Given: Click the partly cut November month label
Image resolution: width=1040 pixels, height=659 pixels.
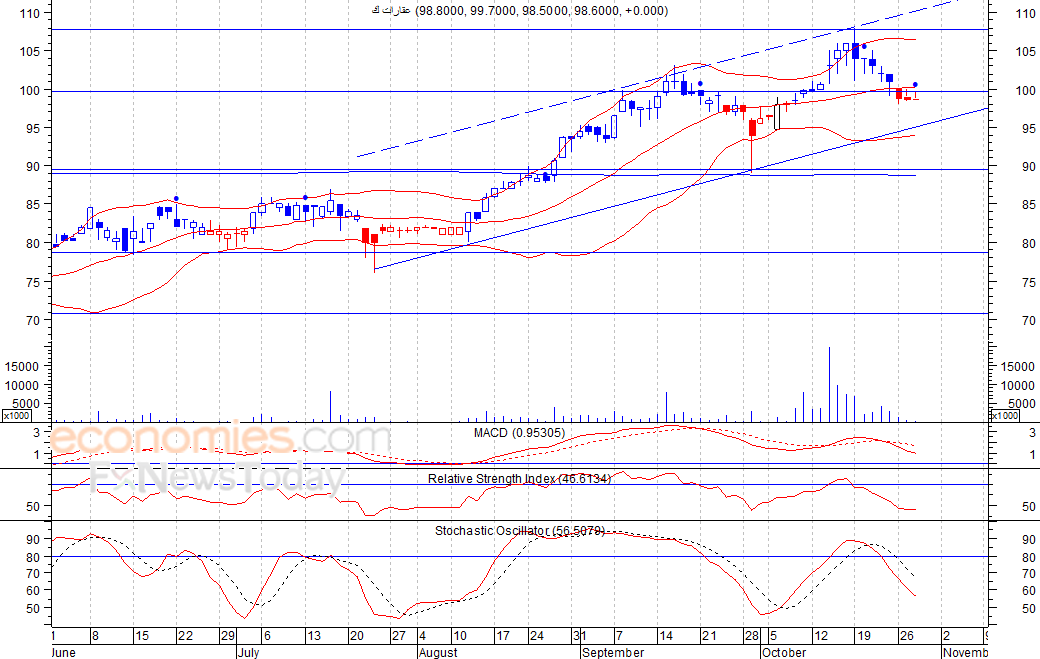Looking at the screenshot, I should tap(965, 652).
